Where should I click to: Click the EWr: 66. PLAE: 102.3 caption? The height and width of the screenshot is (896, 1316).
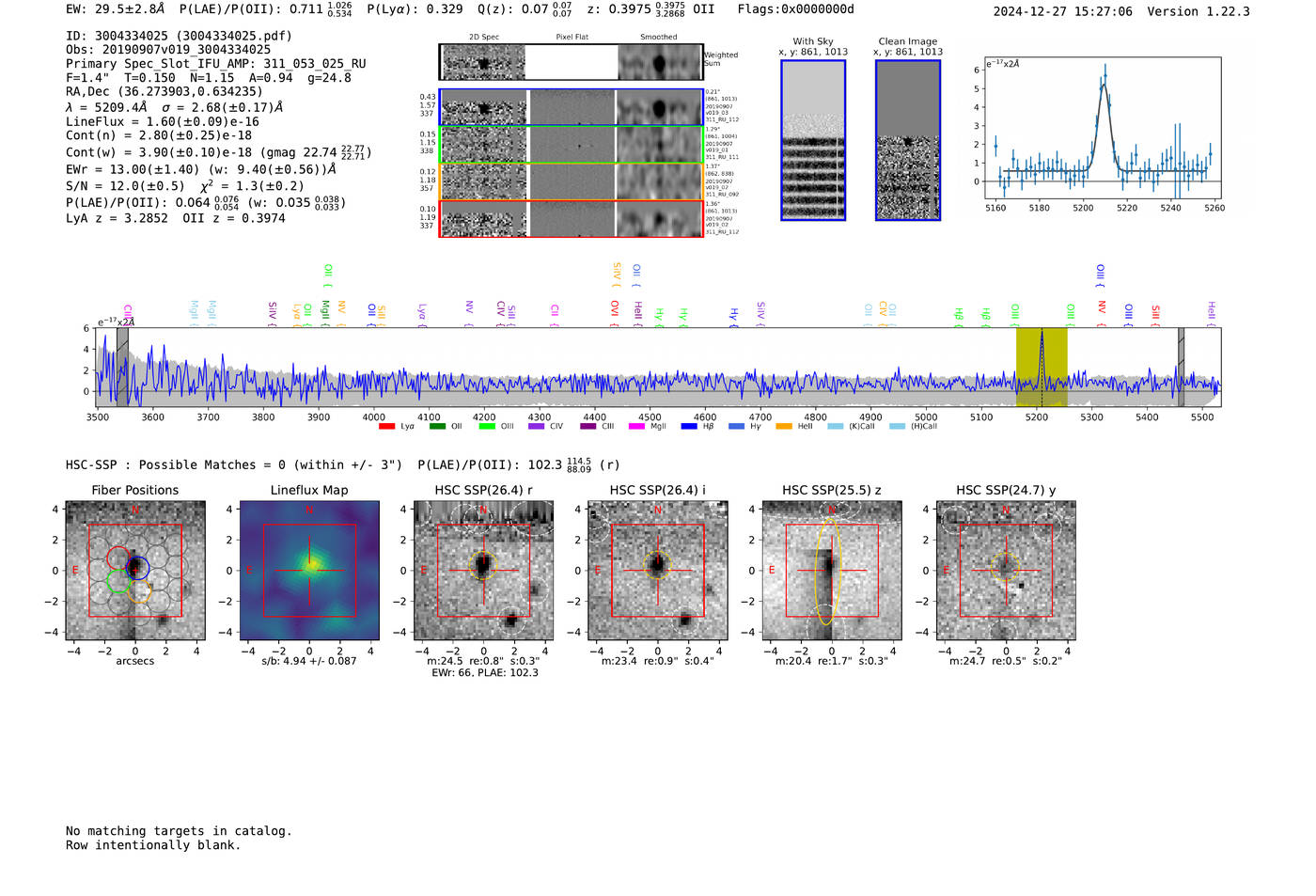coord(485,673)
